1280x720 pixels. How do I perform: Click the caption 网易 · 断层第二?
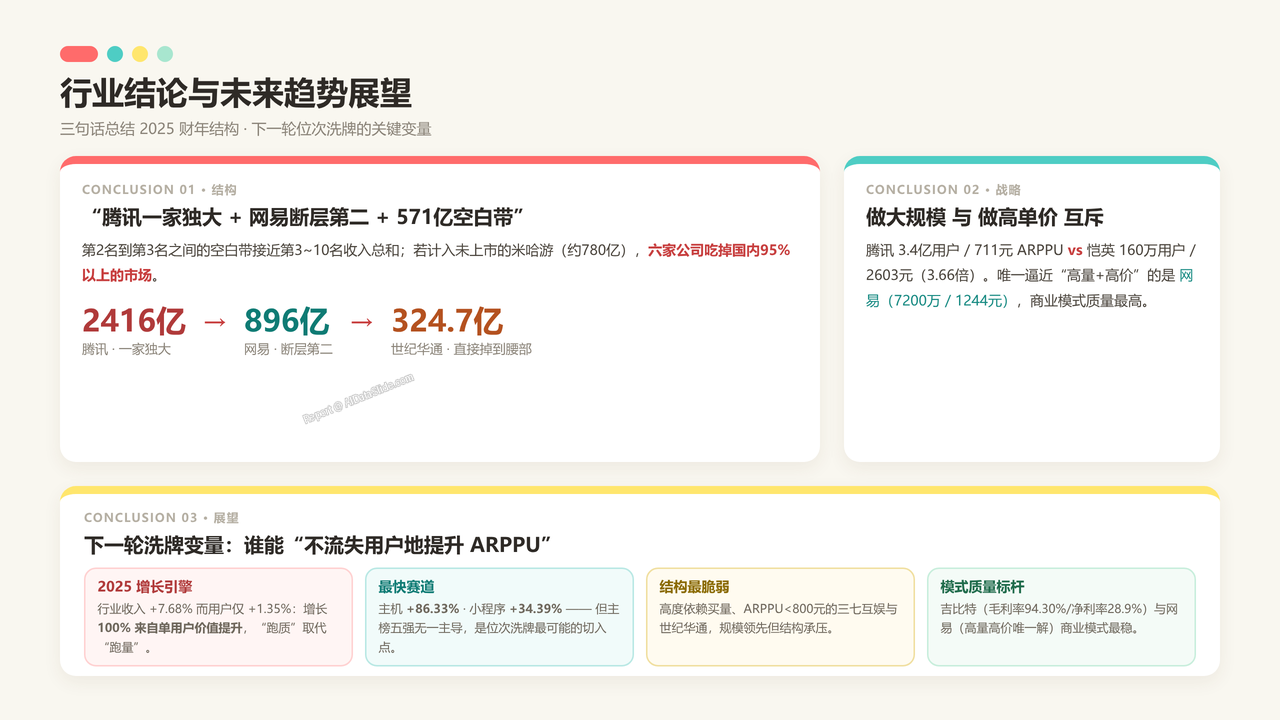tap(288, 350)
